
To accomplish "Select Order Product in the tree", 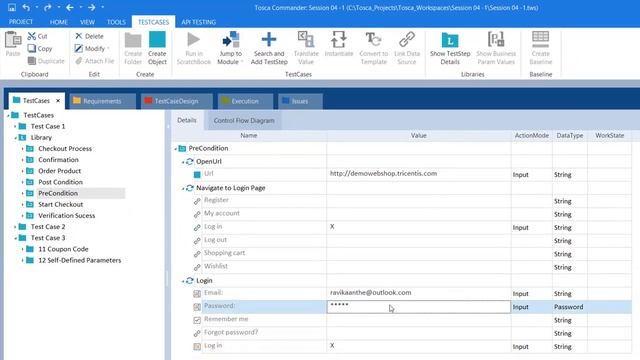I will pos(60,171).
